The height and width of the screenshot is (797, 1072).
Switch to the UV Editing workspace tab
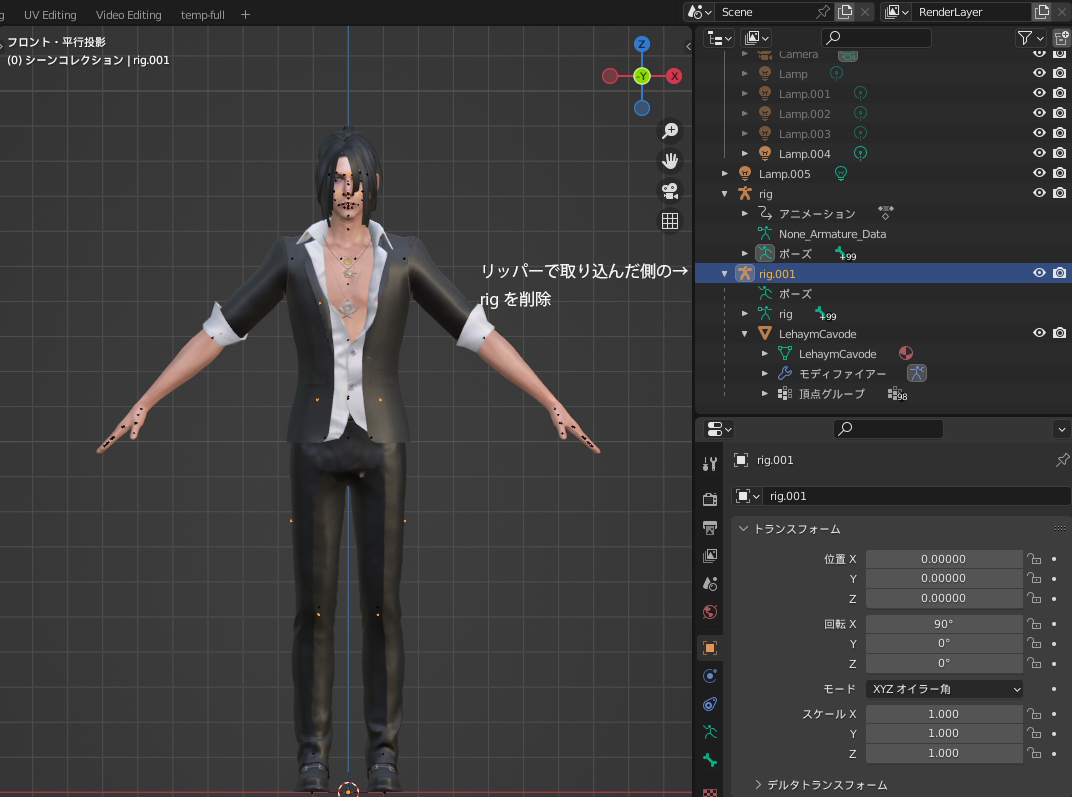50,15
